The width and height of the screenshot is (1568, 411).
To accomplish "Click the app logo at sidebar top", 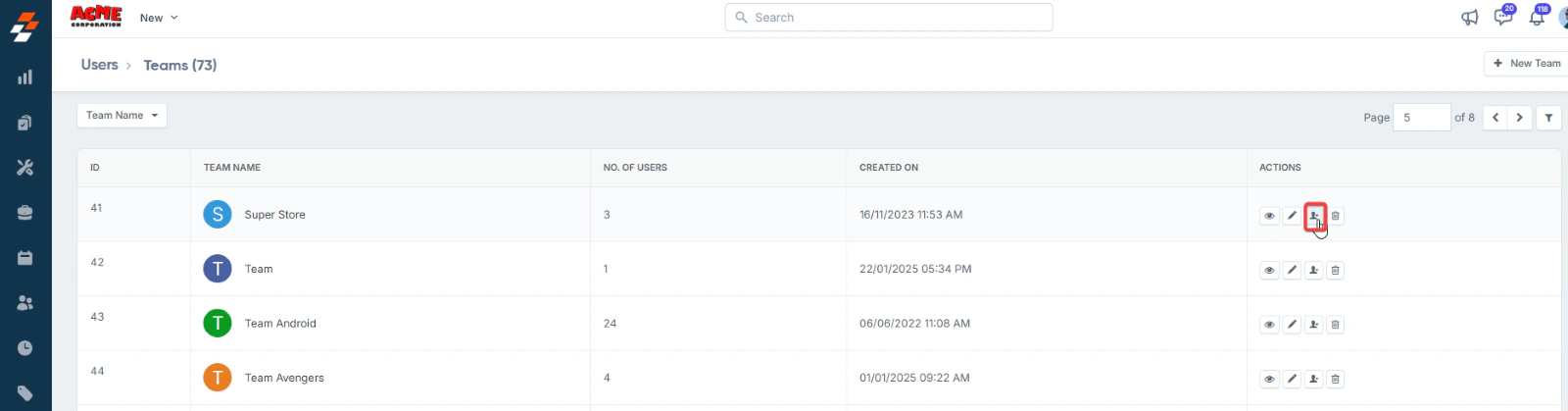I will (24, 26).
